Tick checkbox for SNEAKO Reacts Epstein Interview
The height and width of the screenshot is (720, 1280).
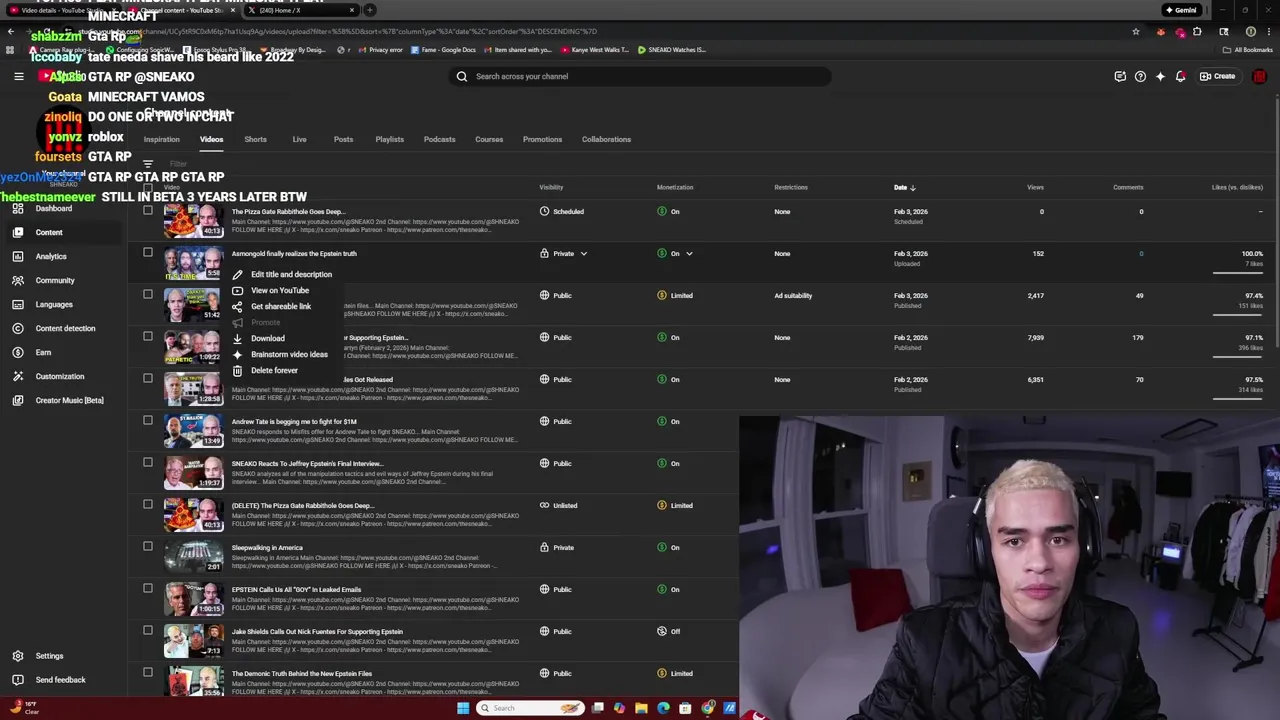tap(148, 462)
